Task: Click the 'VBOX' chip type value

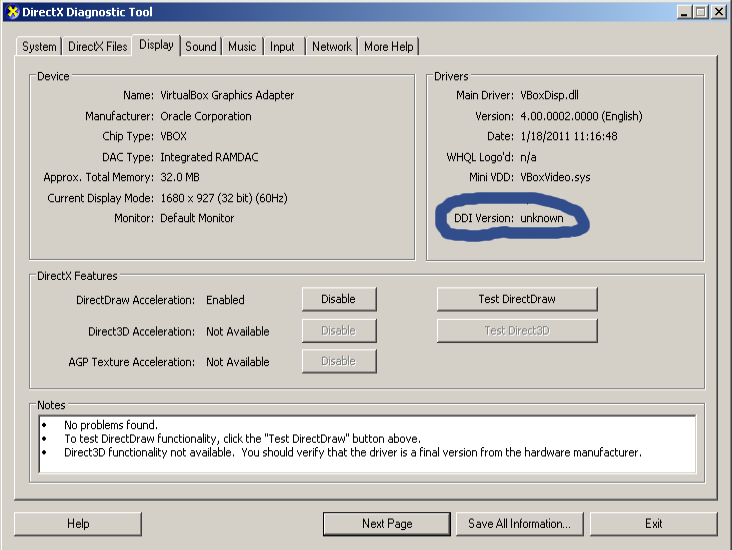Action: (x=173, y=136)
